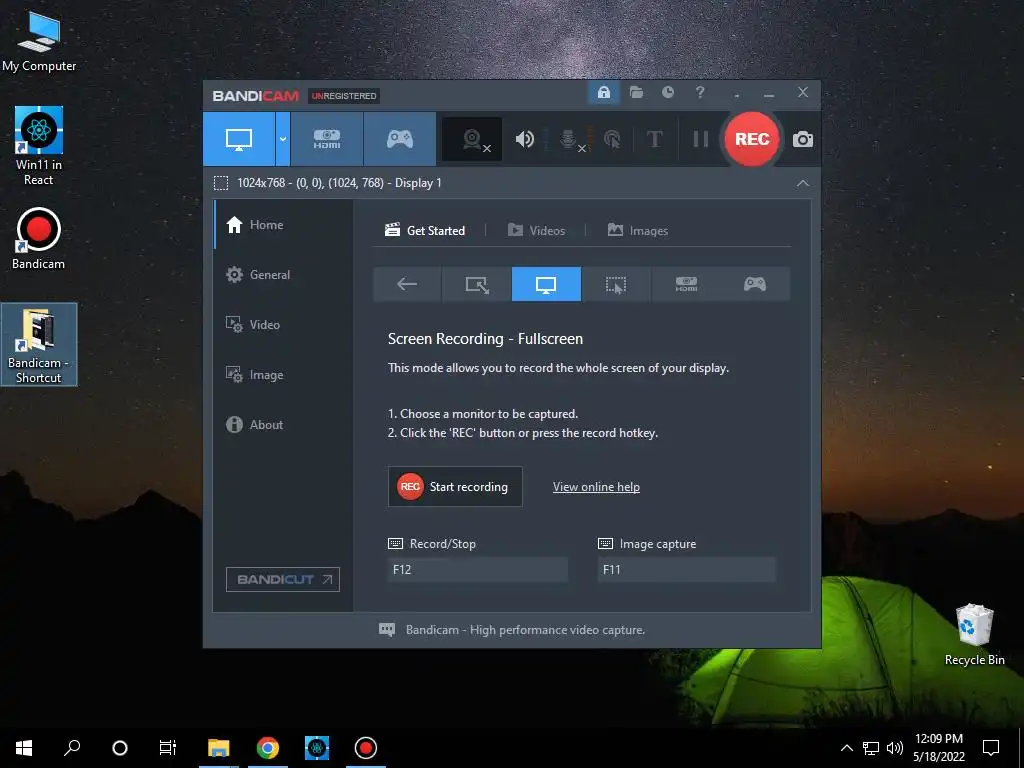Click Record/Stop hotkey field F12
The height and width of the screenshot is (768, 1024).
click(x=477, y=569)
